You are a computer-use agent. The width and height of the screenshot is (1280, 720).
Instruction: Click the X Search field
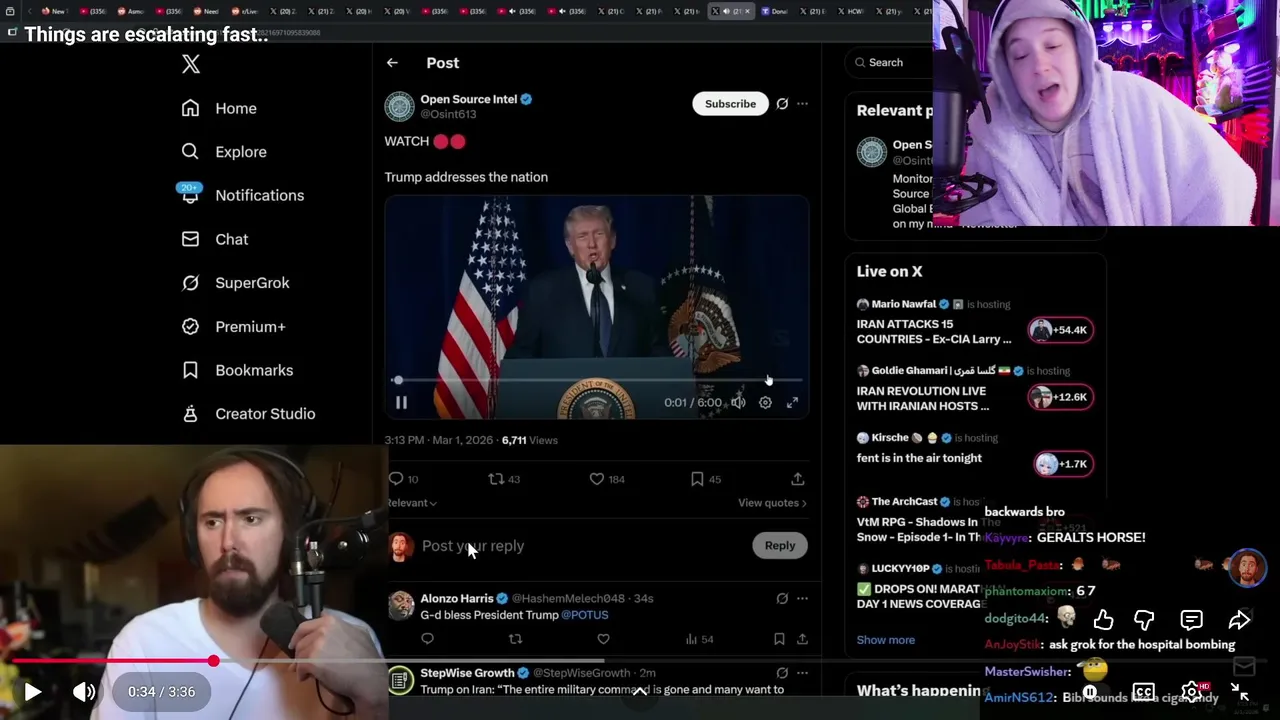click(888, 62)
